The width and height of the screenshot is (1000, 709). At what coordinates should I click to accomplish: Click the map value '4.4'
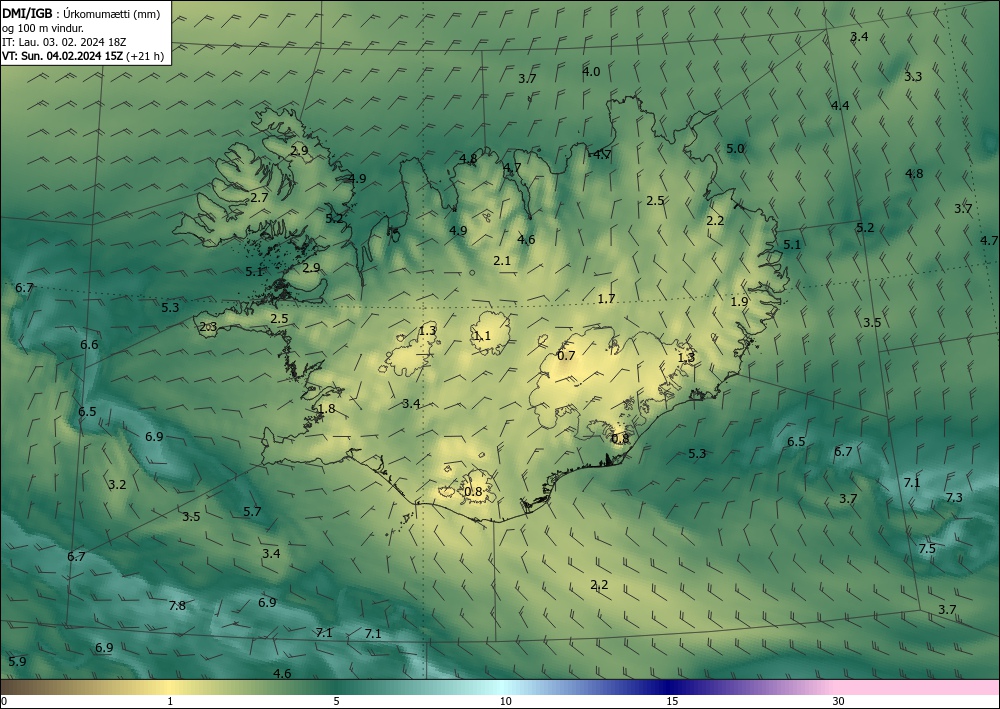840,105
